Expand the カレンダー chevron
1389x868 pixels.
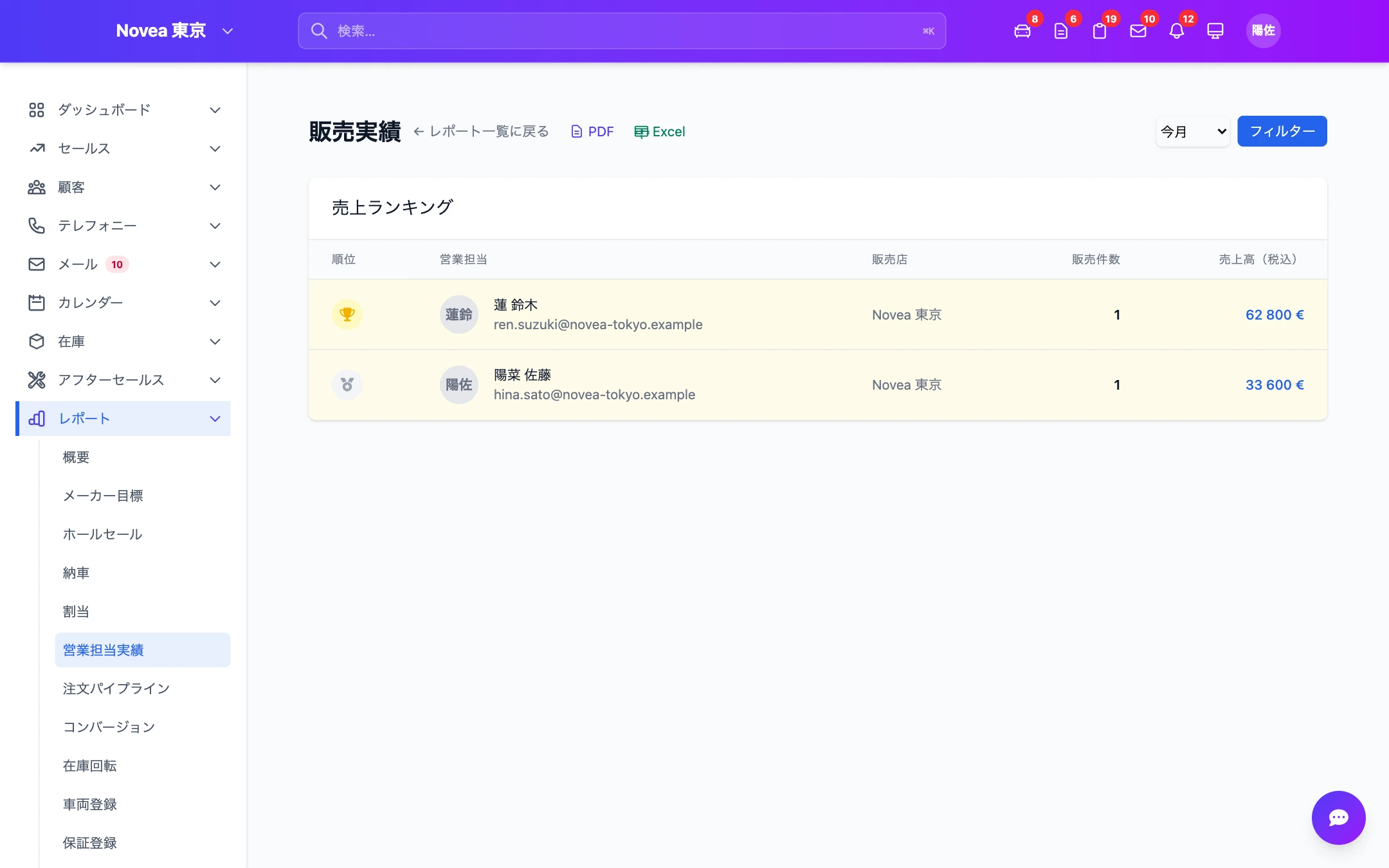pyautogui.click(x=215, y=303)
